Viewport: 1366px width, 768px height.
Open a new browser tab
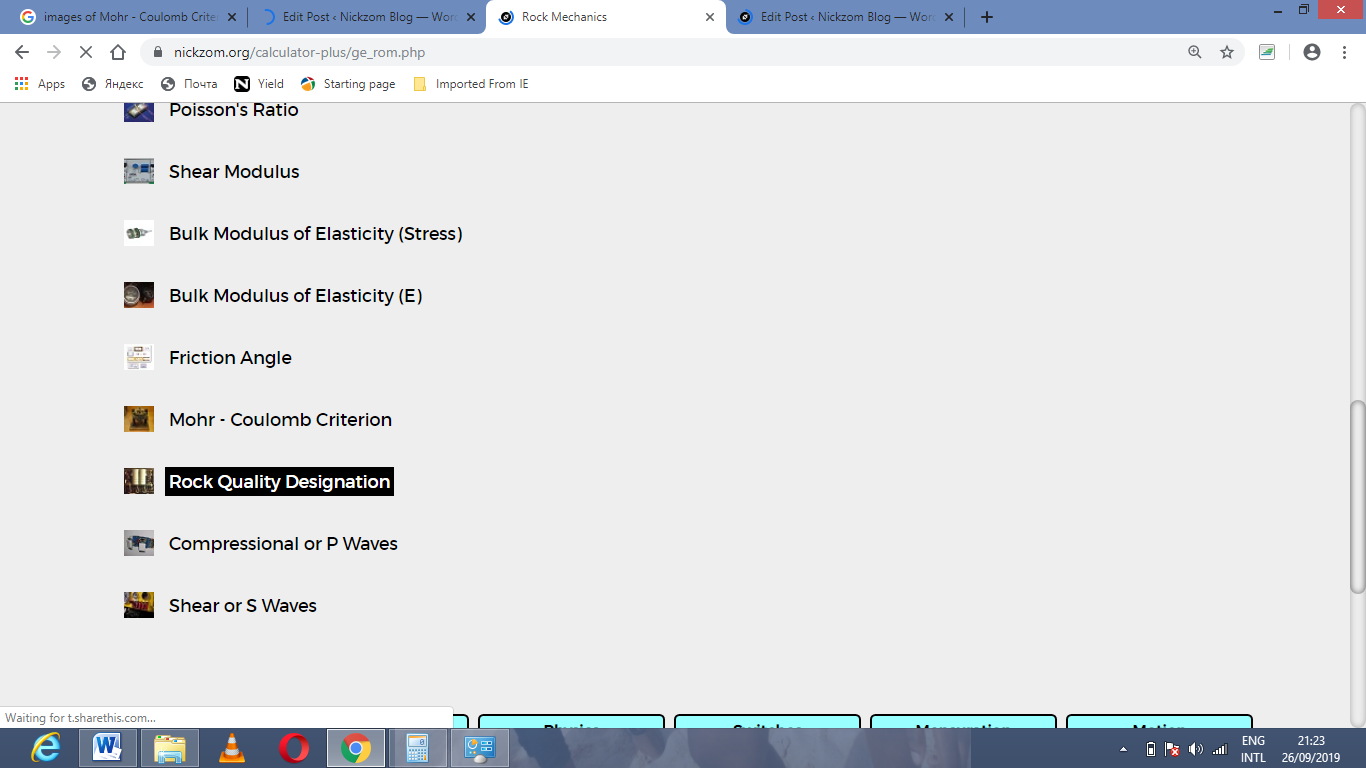tap(987, 17)
